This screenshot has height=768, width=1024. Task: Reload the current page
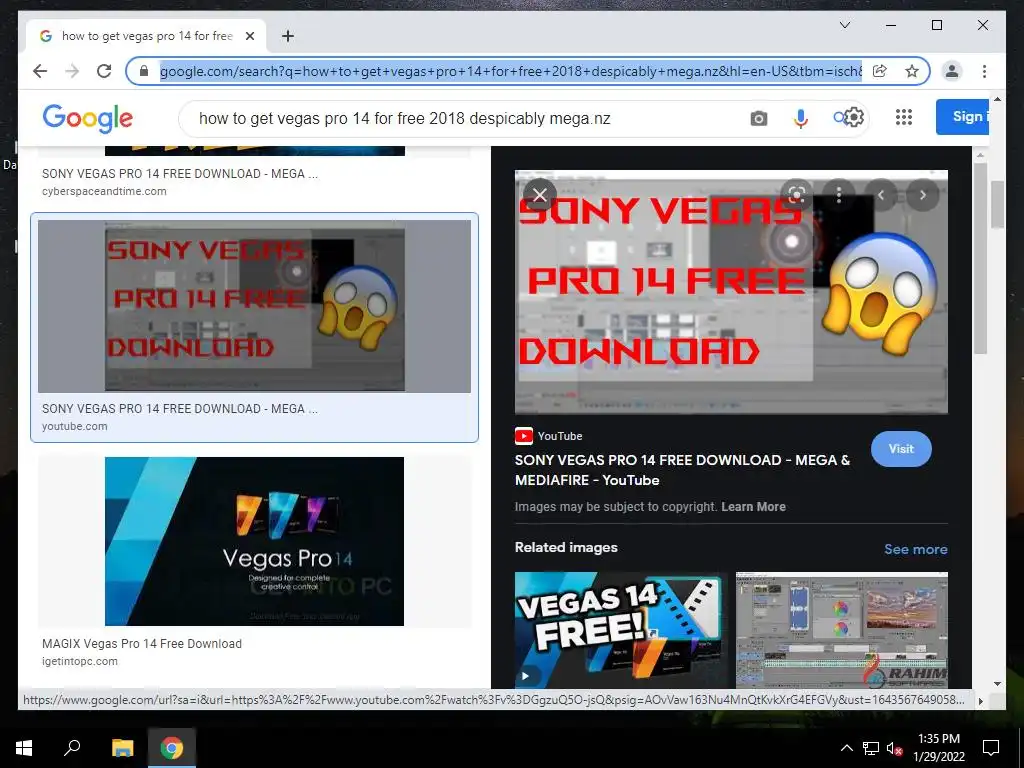(x=104, y=71)
